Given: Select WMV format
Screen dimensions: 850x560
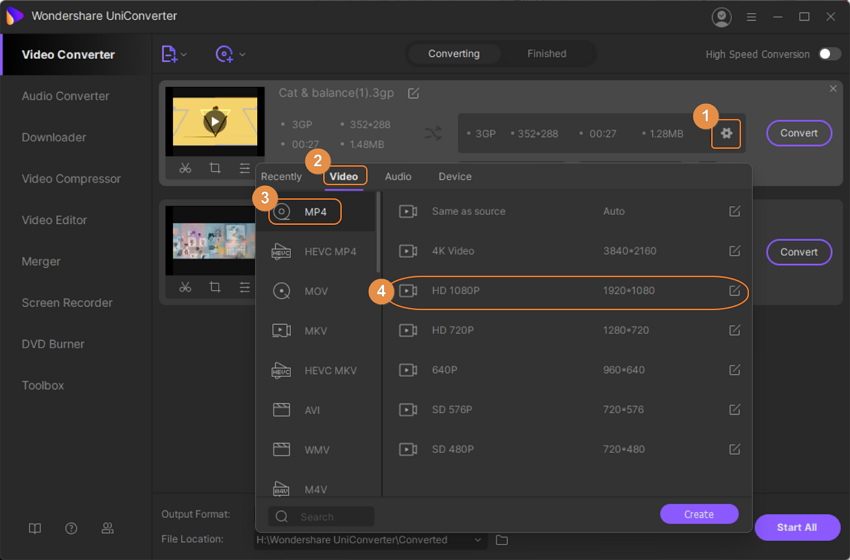Looking at the screenshot, I should coord(317,450).
